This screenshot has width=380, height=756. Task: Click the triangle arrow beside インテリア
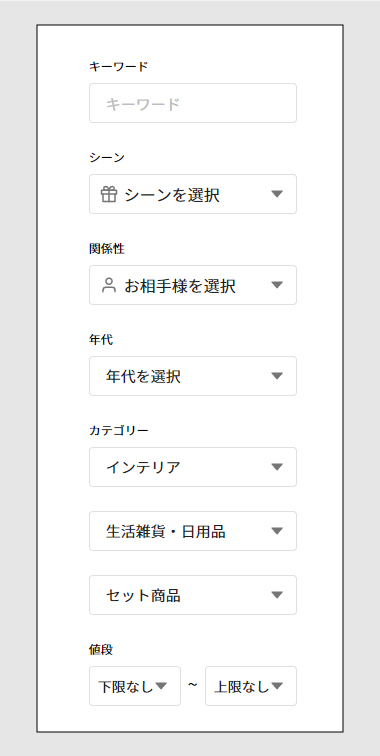tap(276, 467)
